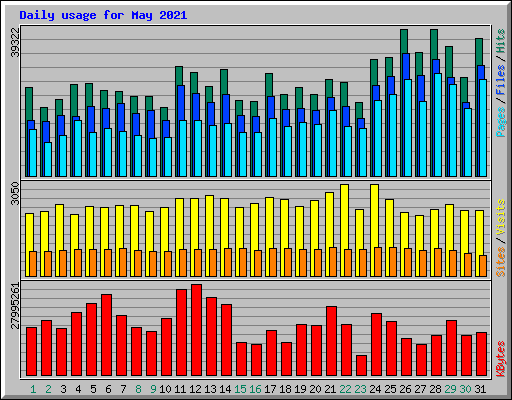The width and height of the screenshot is (512, 400).
Task: Click the KBytes legend label
Action: pyautogui.click(x=501, y=359)
